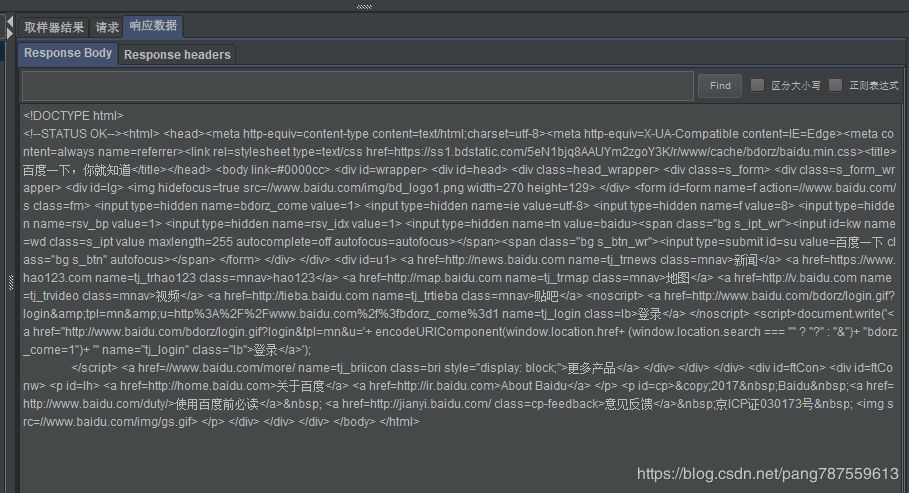The width and height of the screenshot is (909, 493).
Task: Click the vertical divider grip on the left
Action: (10, 282)
